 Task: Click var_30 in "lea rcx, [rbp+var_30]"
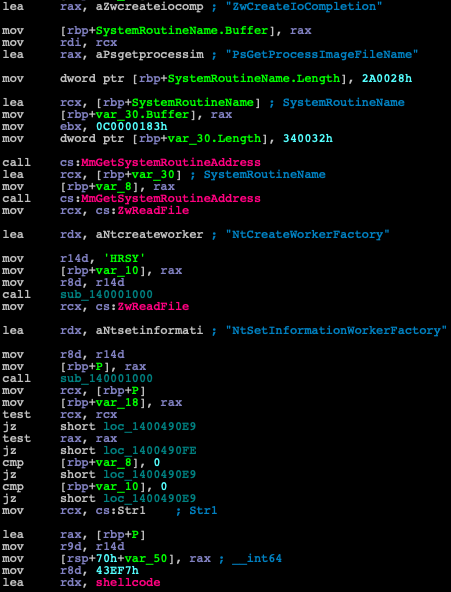[153, 174]
